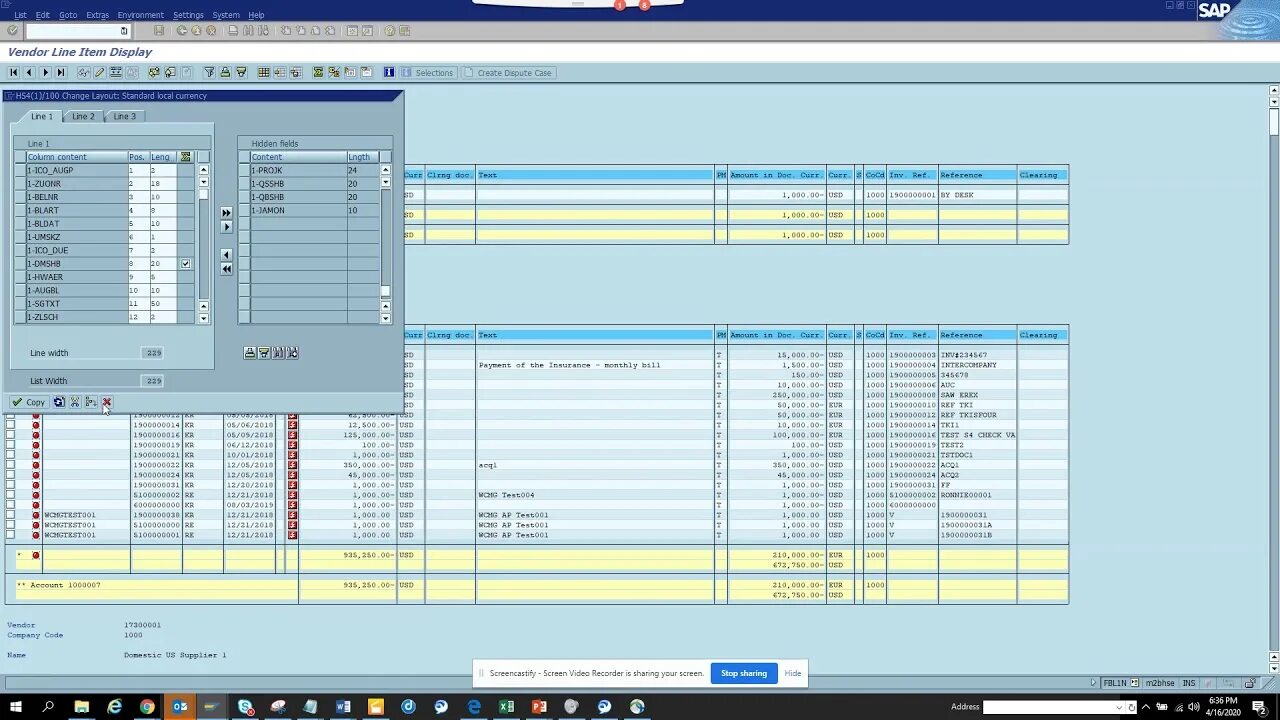The width and height of the screenshot is (1280, 720).
Task: Open the command field dropdown arrow
Action: [124, 31]
